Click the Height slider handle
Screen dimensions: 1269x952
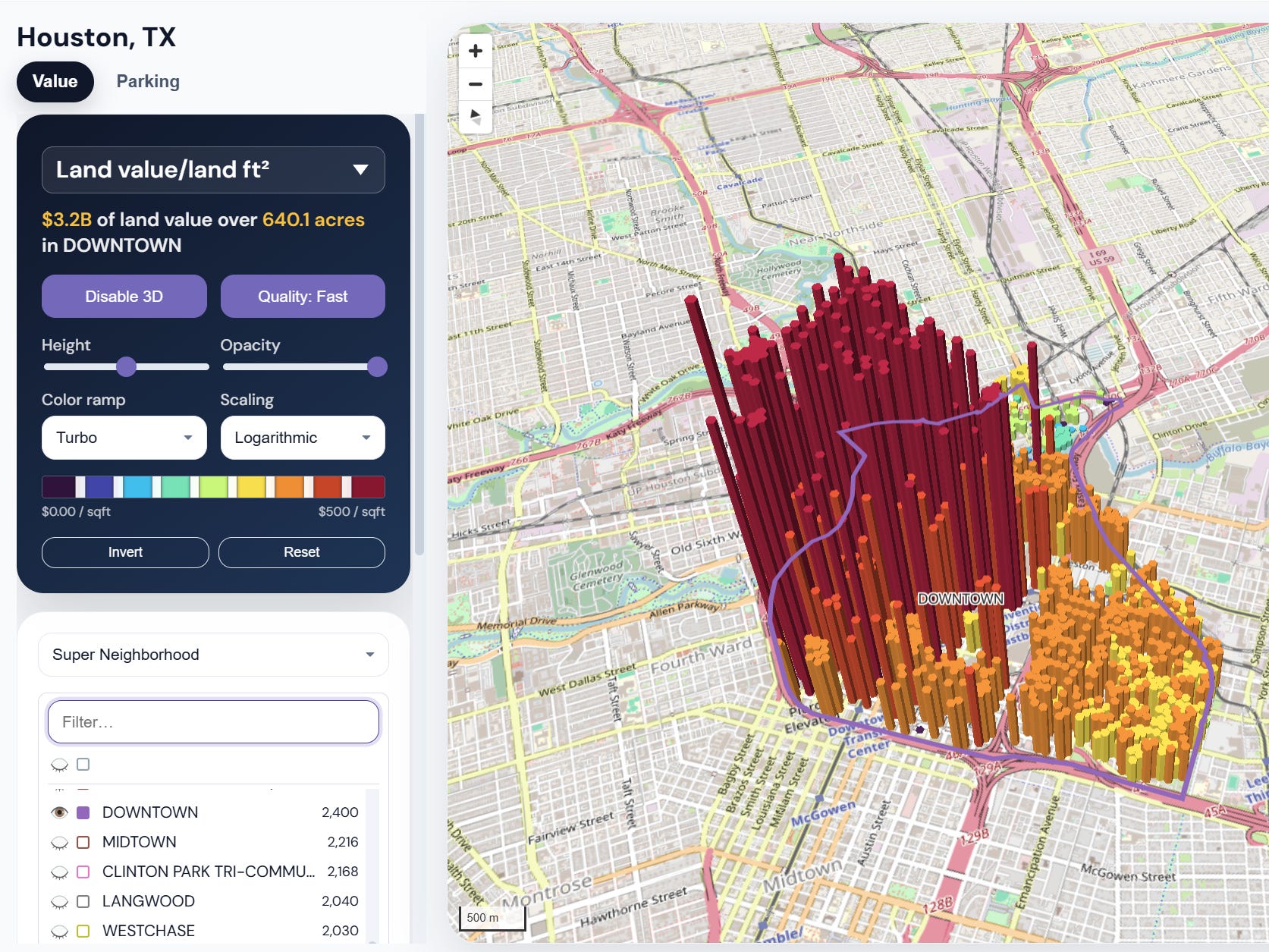click(126, 367)
